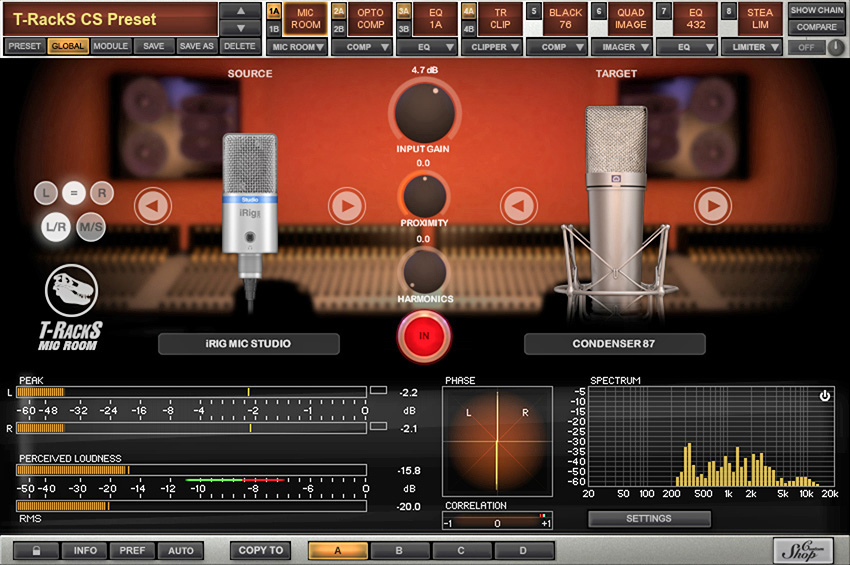Open the Custom Shop
Viewport: 850px width, 565px height.
point(803,551)
